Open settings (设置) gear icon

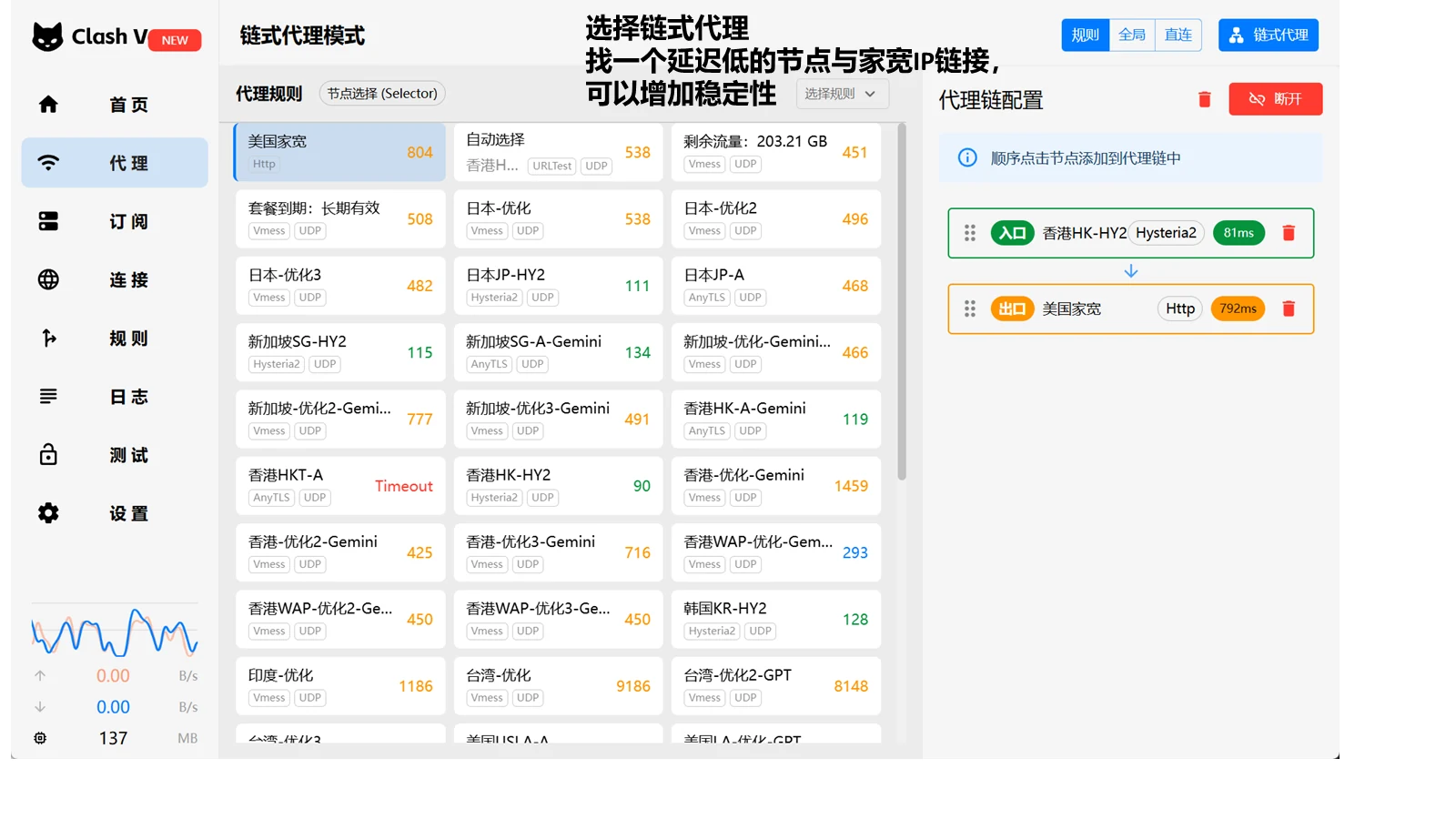48,512
